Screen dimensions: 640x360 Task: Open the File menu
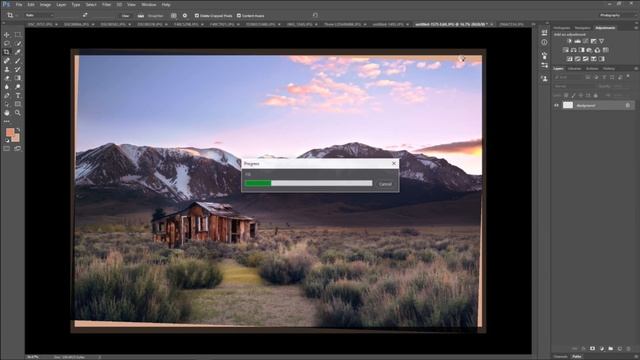19,4
